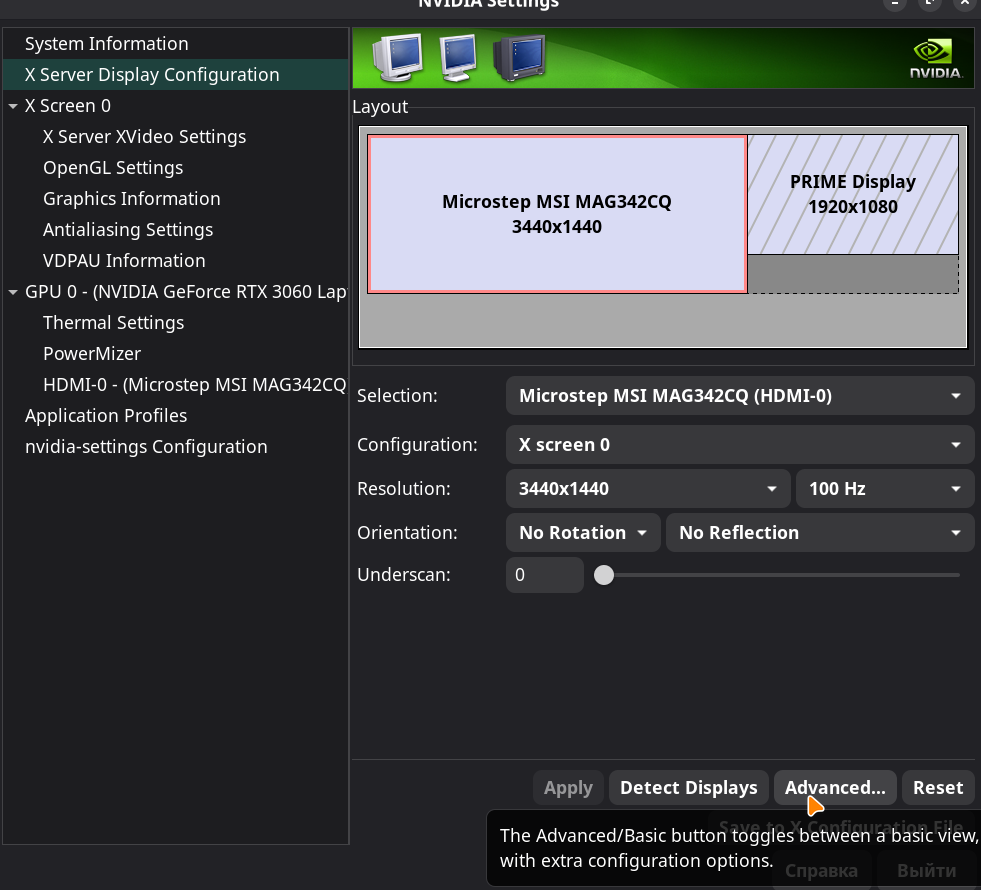Go to OpenGL Settings
The image size is (981, 890).
click(113, 168)
